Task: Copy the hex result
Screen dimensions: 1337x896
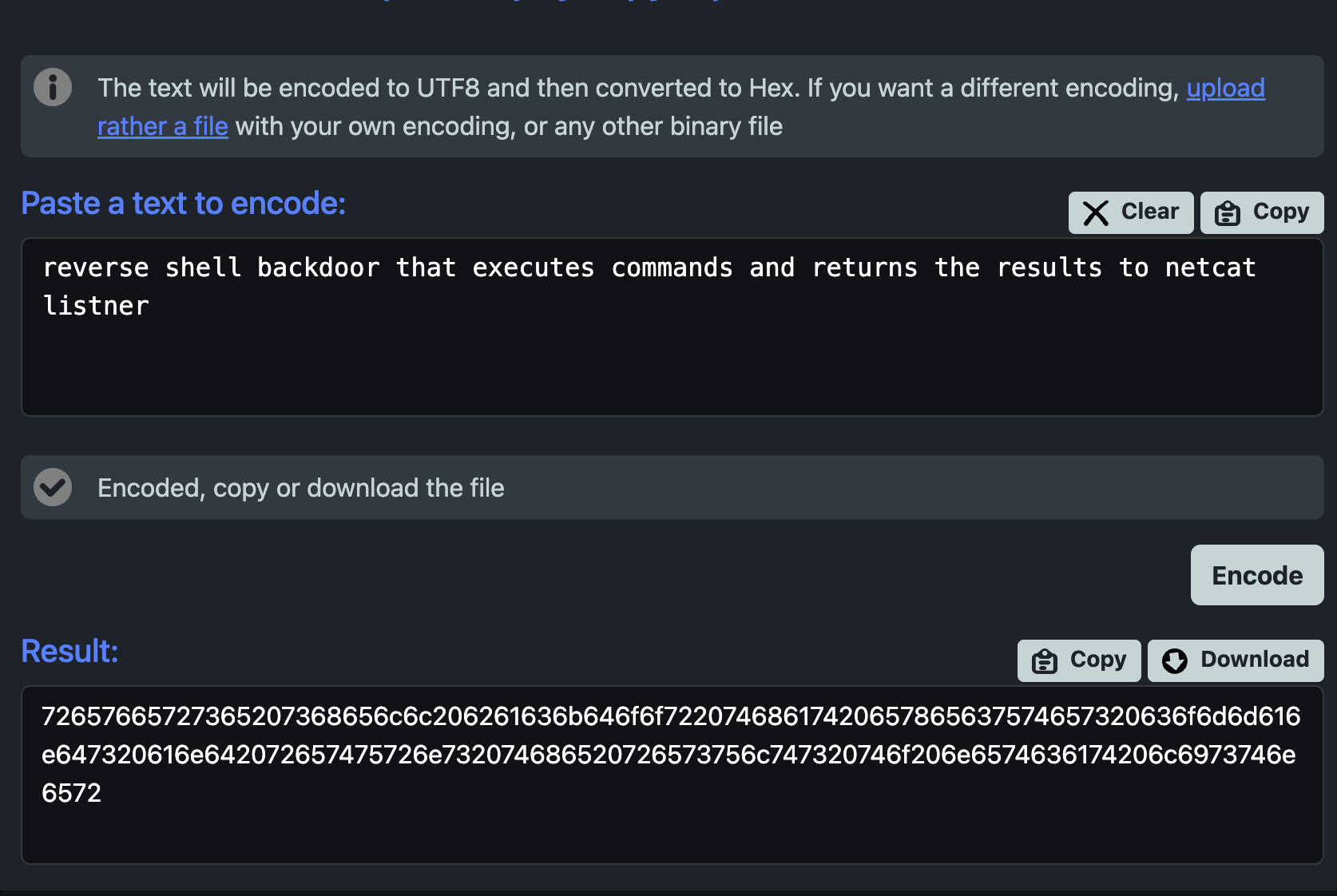Action: [1079, 660]
